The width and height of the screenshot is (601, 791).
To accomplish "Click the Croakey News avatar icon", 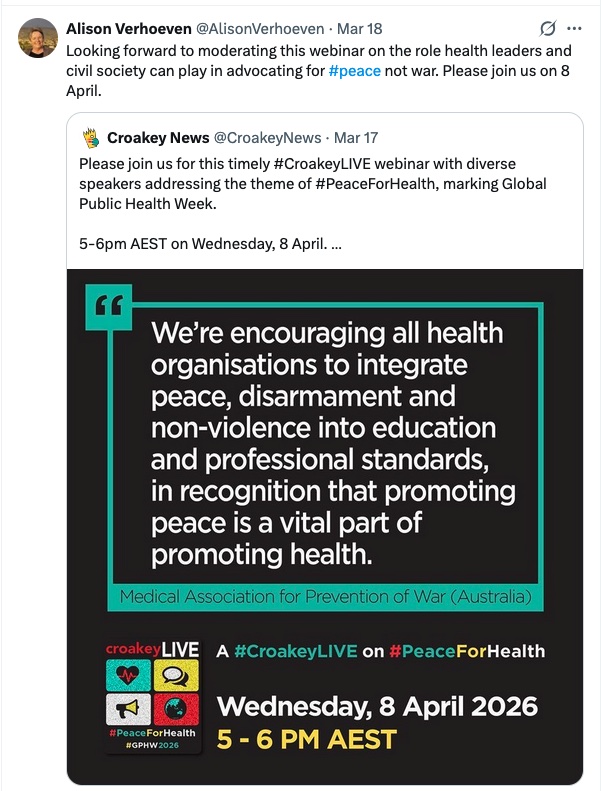I will click(91, 136).
